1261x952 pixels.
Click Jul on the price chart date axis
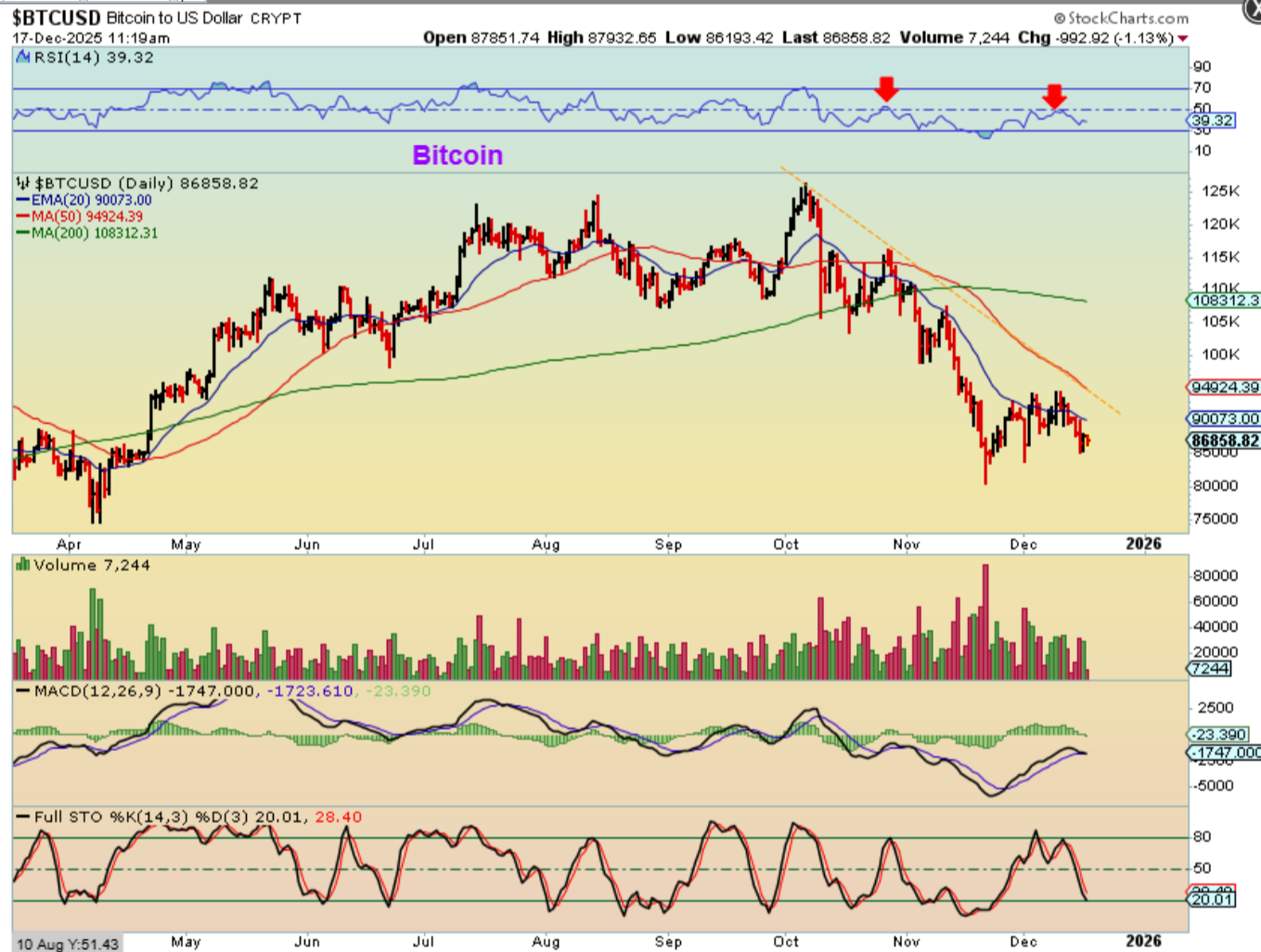click(424, 545)
